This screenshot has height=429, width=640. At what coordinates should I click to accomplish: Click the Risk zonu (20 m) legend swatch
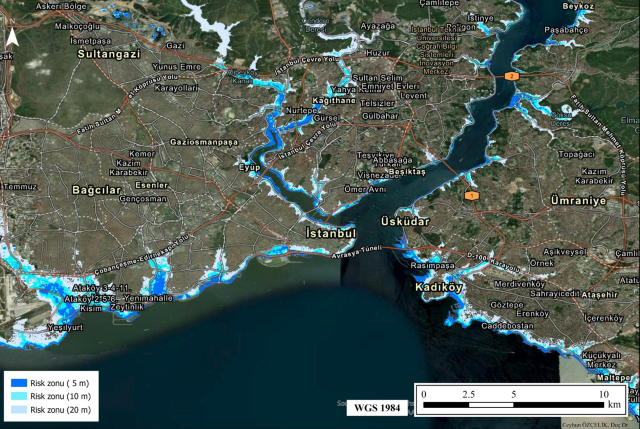pos(15,410)
